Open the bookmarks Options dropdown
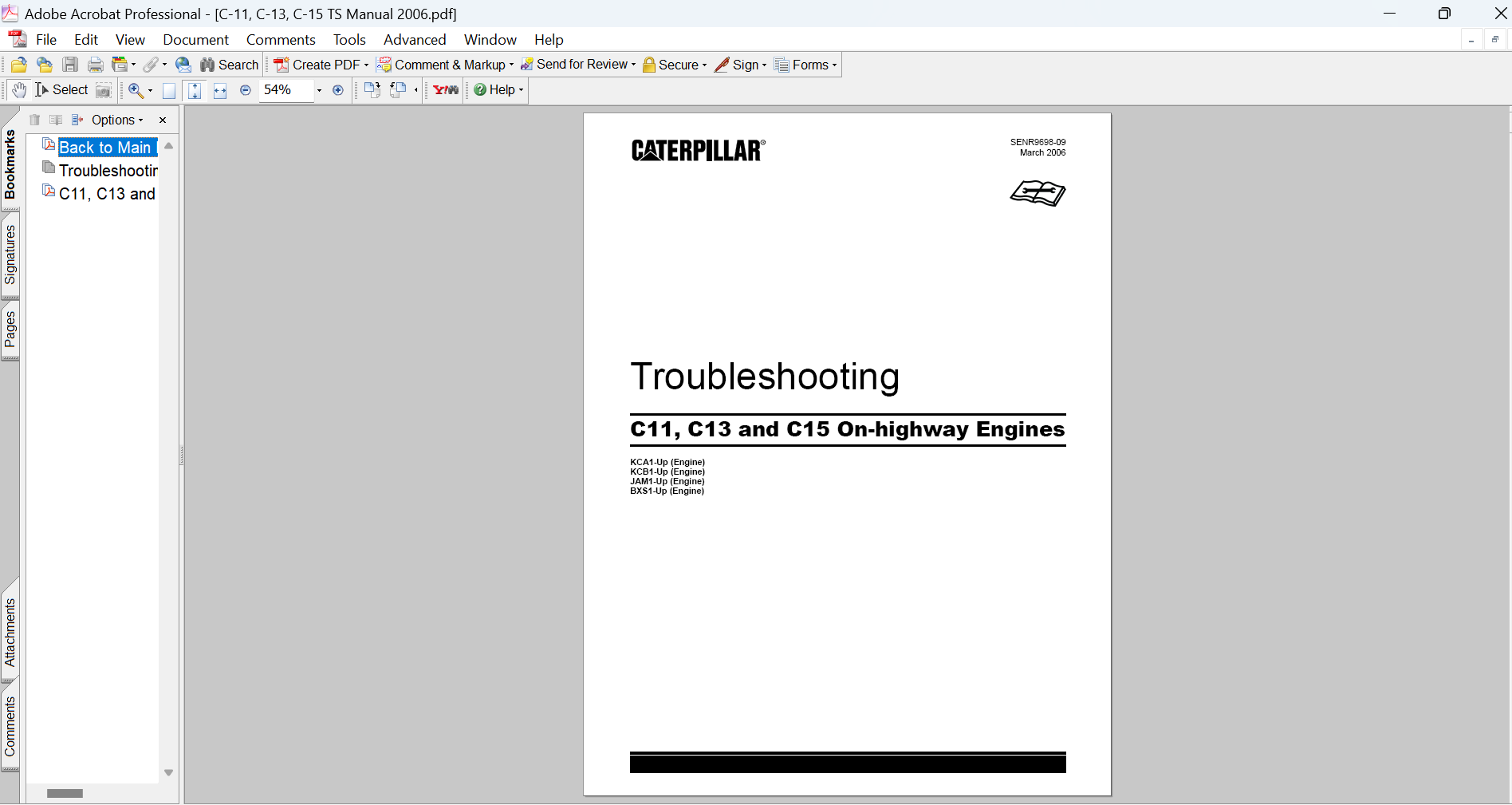 (117, 120)
